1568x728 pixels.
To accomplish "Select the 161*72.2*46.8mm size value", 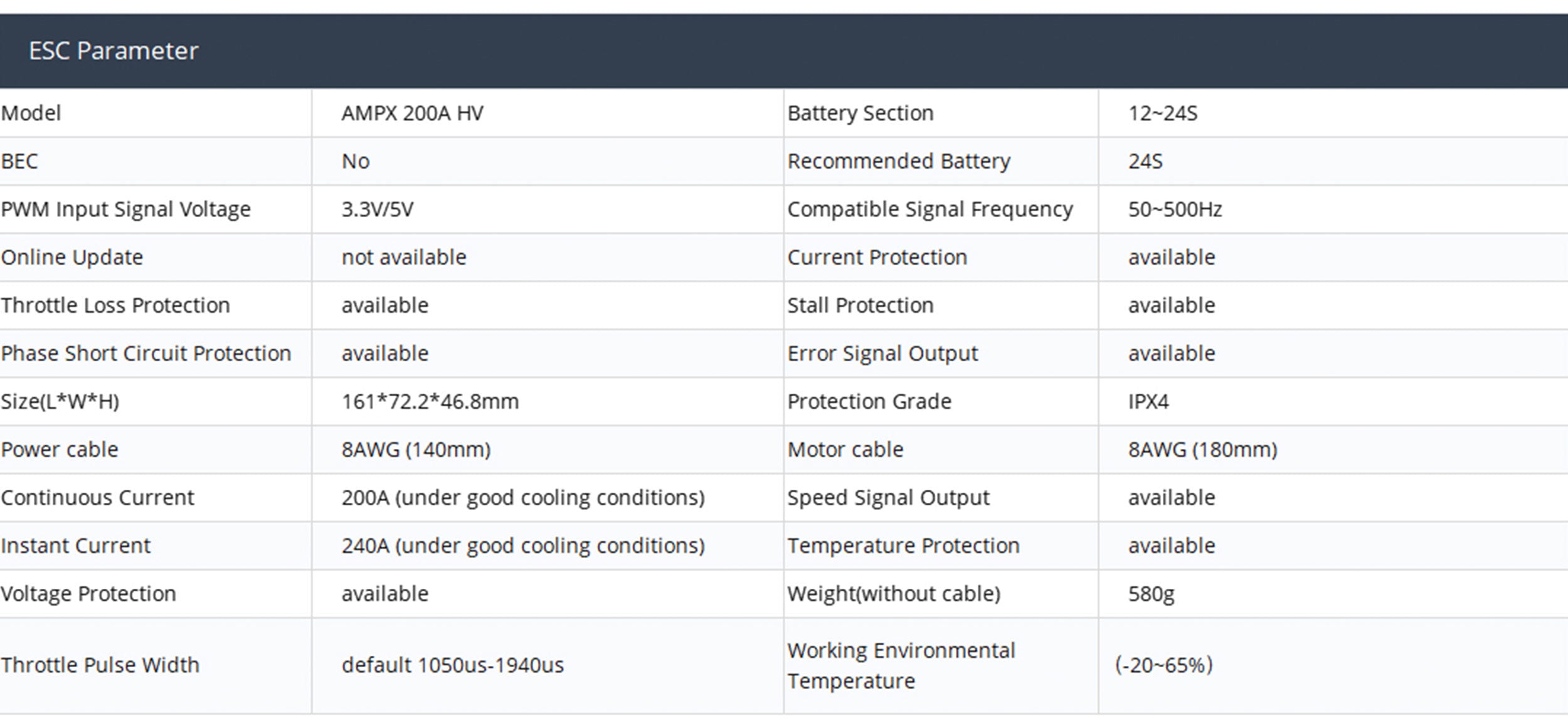I will pos(430,402).
